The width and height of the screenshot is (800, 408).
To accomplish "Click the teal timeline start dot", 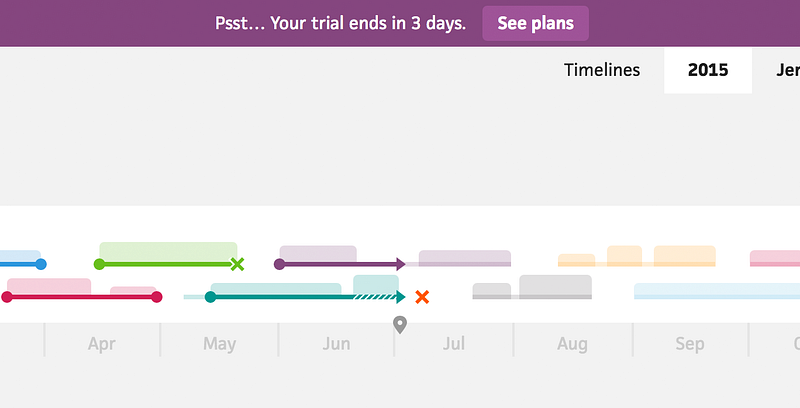I will 210,297.
